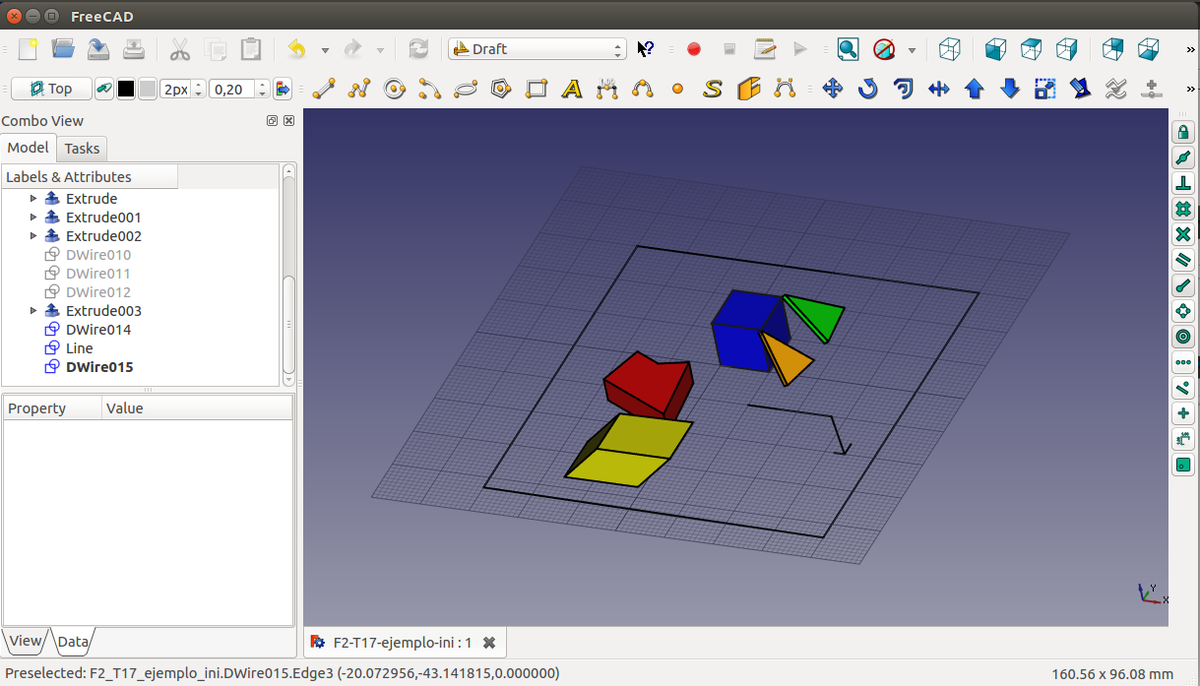Viewport: 1200px width, 686px height.
Task: Select the Draft Line tool
Action: pos(322,89)
